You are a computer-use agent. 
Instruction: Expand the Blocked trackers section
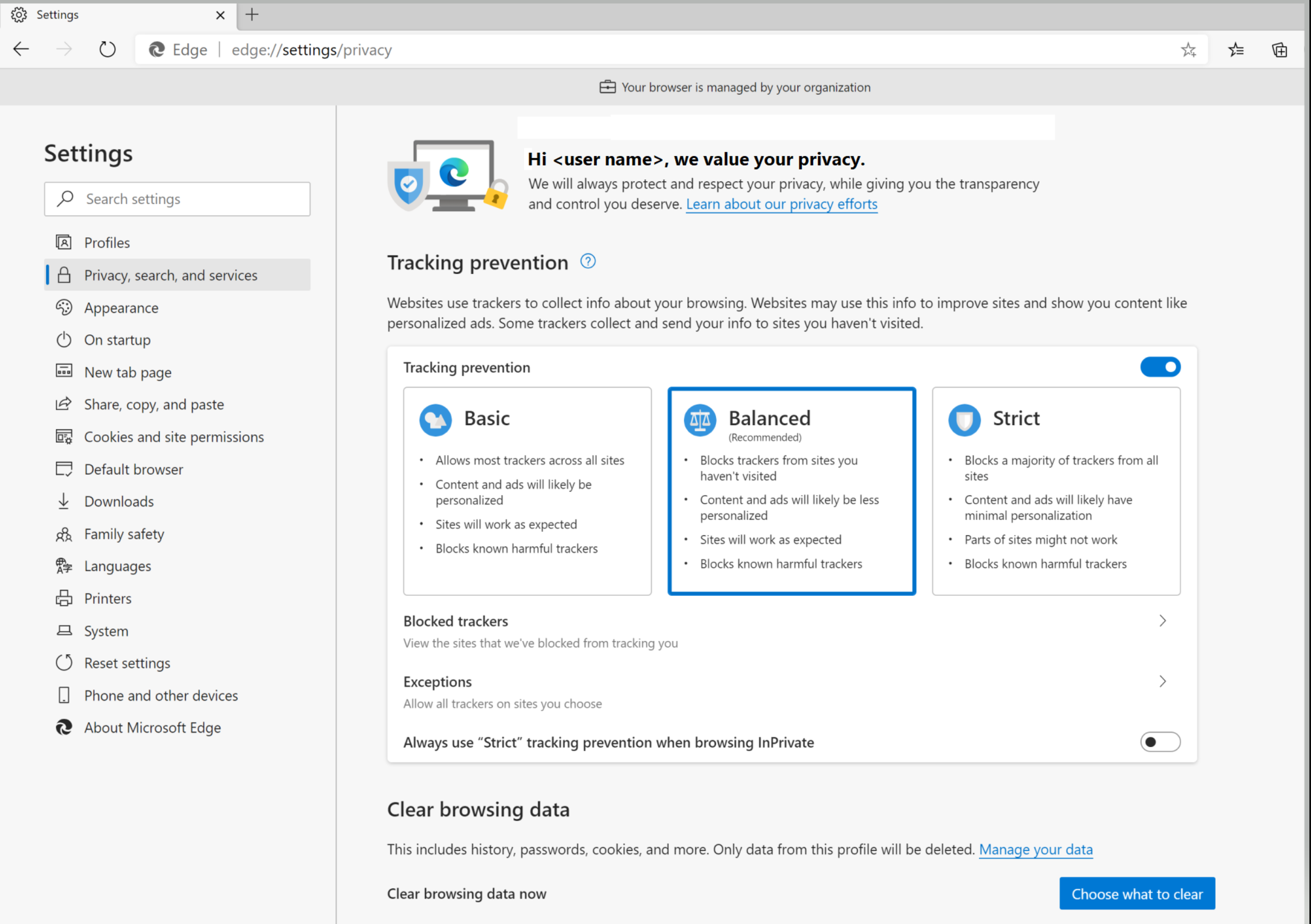coord(1163,621)
